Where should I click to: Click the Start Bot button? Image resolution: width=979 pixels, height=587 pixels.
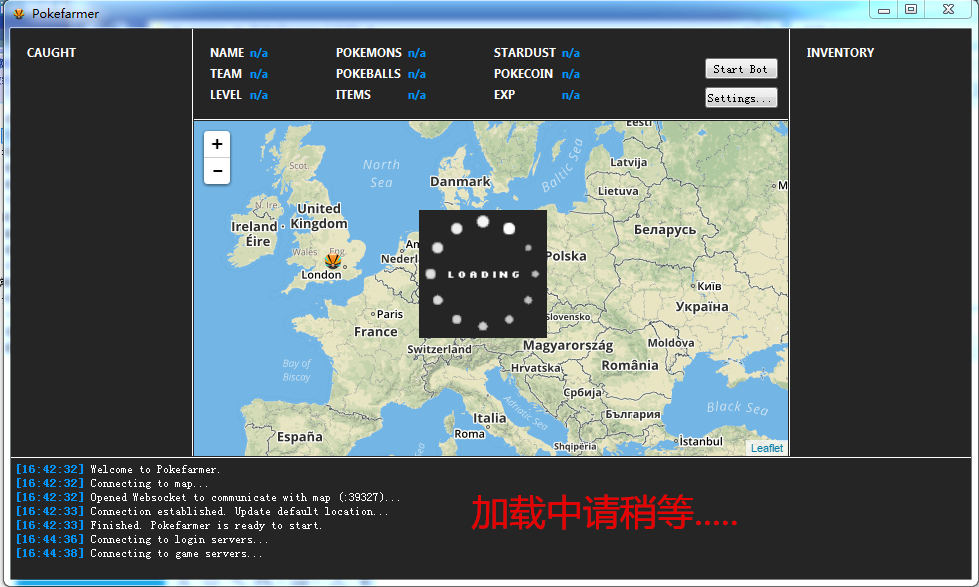pyautogui.click(x=741, y=69)
